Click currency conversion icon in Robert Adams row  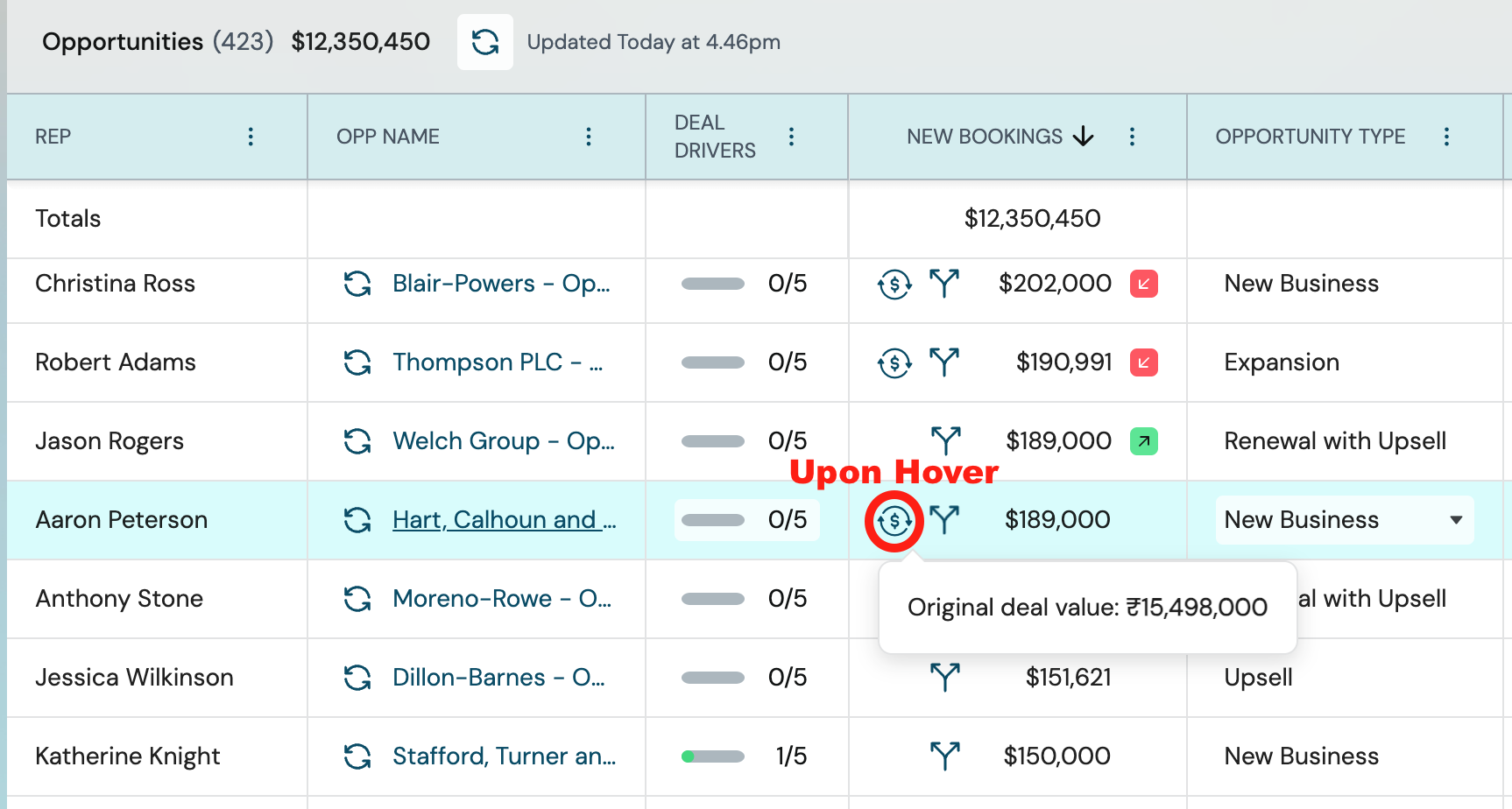coord(894,362)
